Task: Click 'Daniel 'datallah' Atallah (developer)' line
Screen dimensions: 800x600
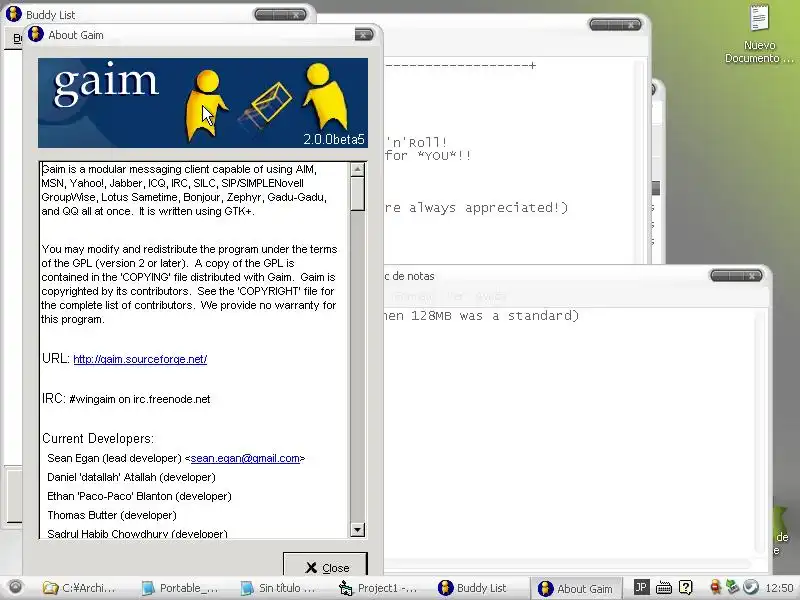Action: [x=131, y=478]
